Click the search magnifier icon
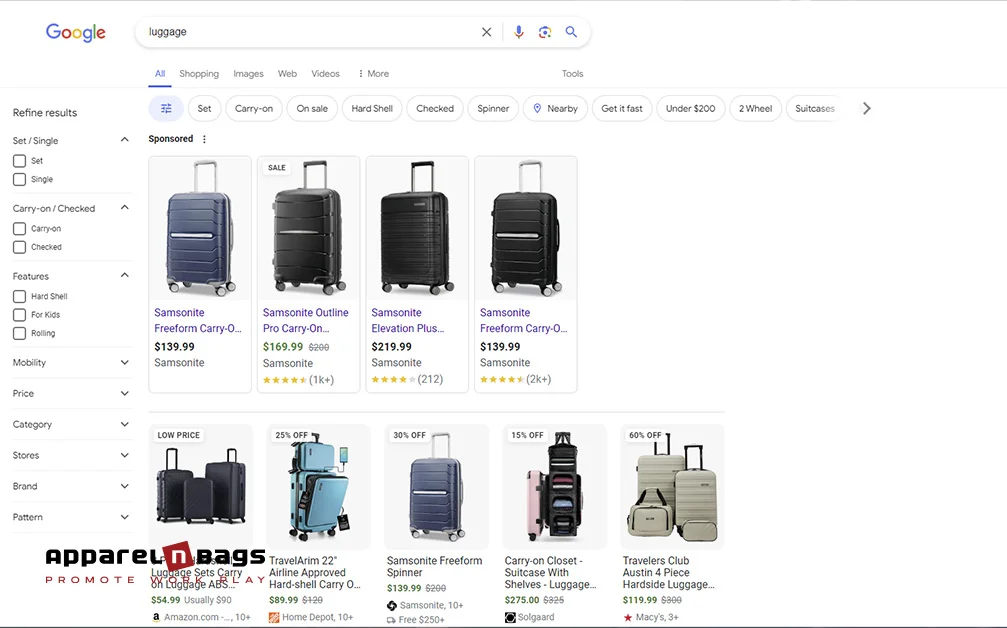This screenshot has width=1007, height=628. (x=571, y=31)
